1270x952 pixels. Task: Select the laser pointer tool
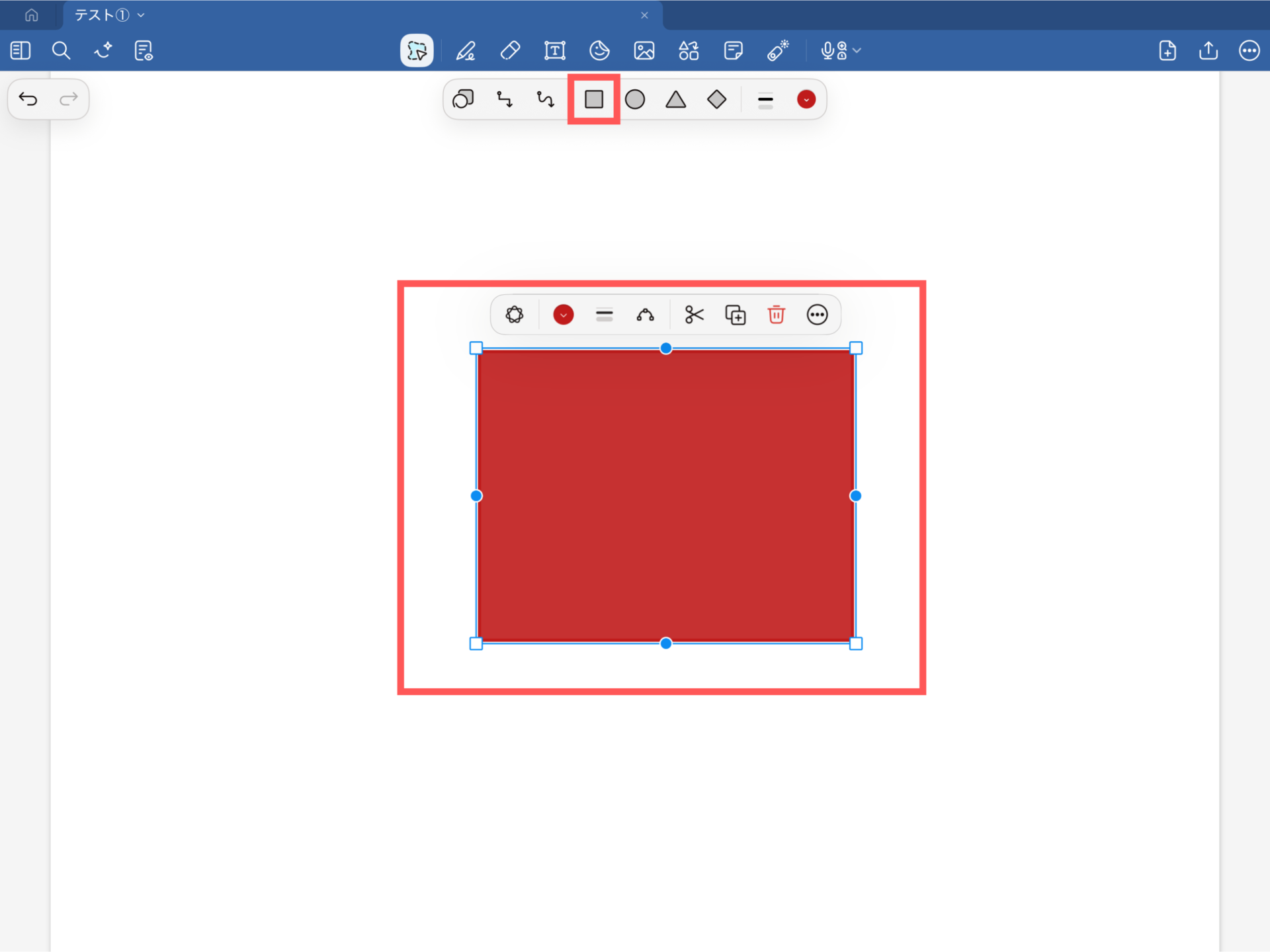coord(778,51)
